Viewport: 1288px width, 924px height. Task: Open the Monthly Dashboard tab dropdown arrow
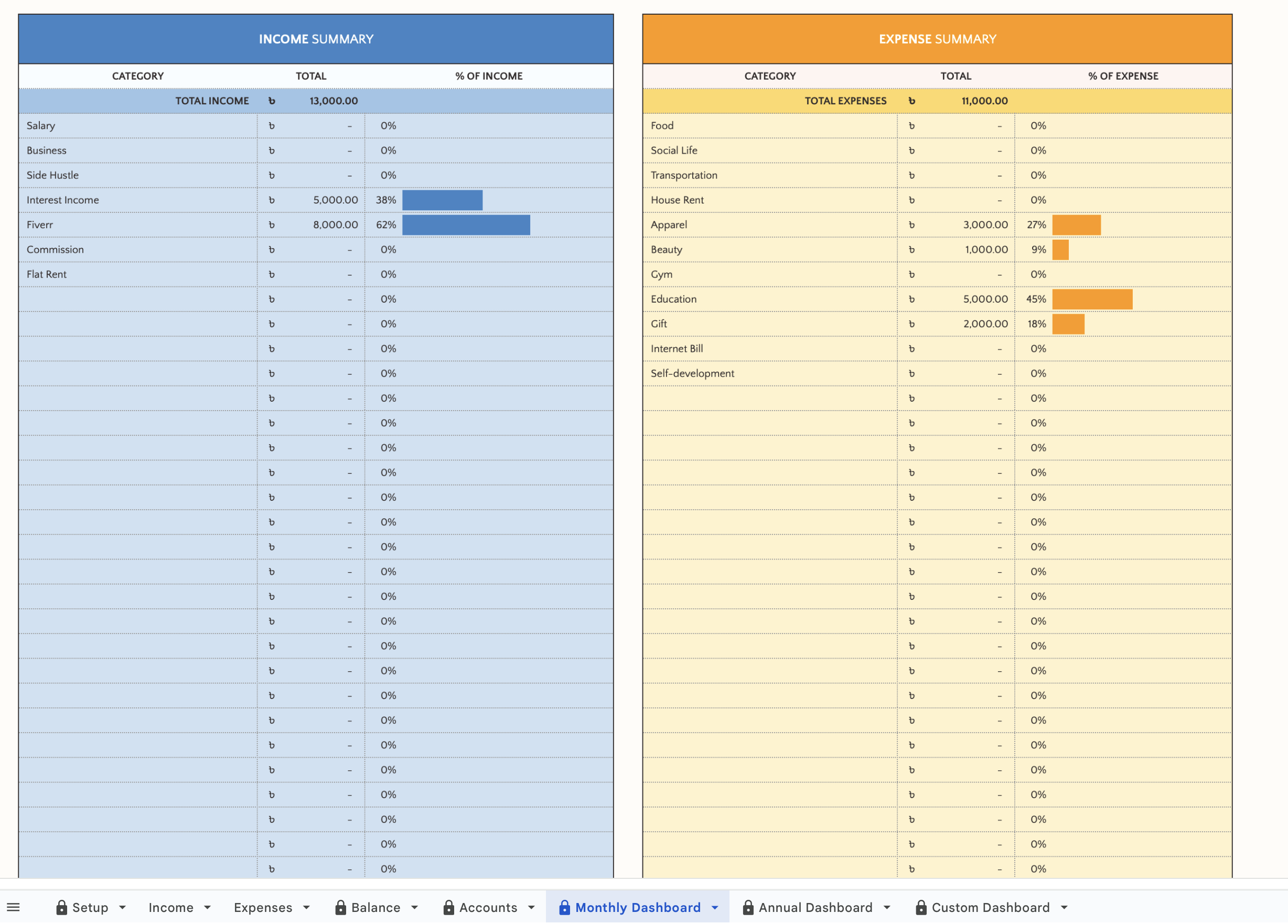coord(714,907)
